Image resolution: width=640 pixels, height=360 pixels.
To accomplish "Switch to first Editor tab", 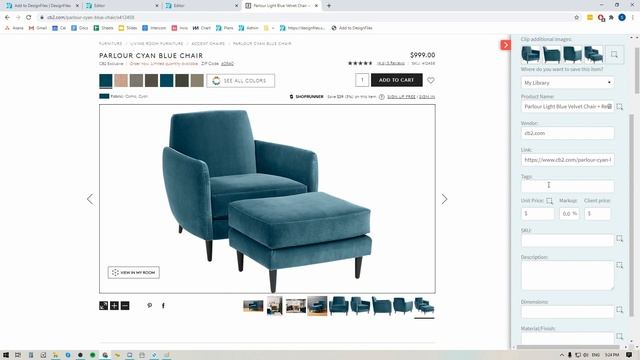I will pyautogui.click(x=122, y=6).
